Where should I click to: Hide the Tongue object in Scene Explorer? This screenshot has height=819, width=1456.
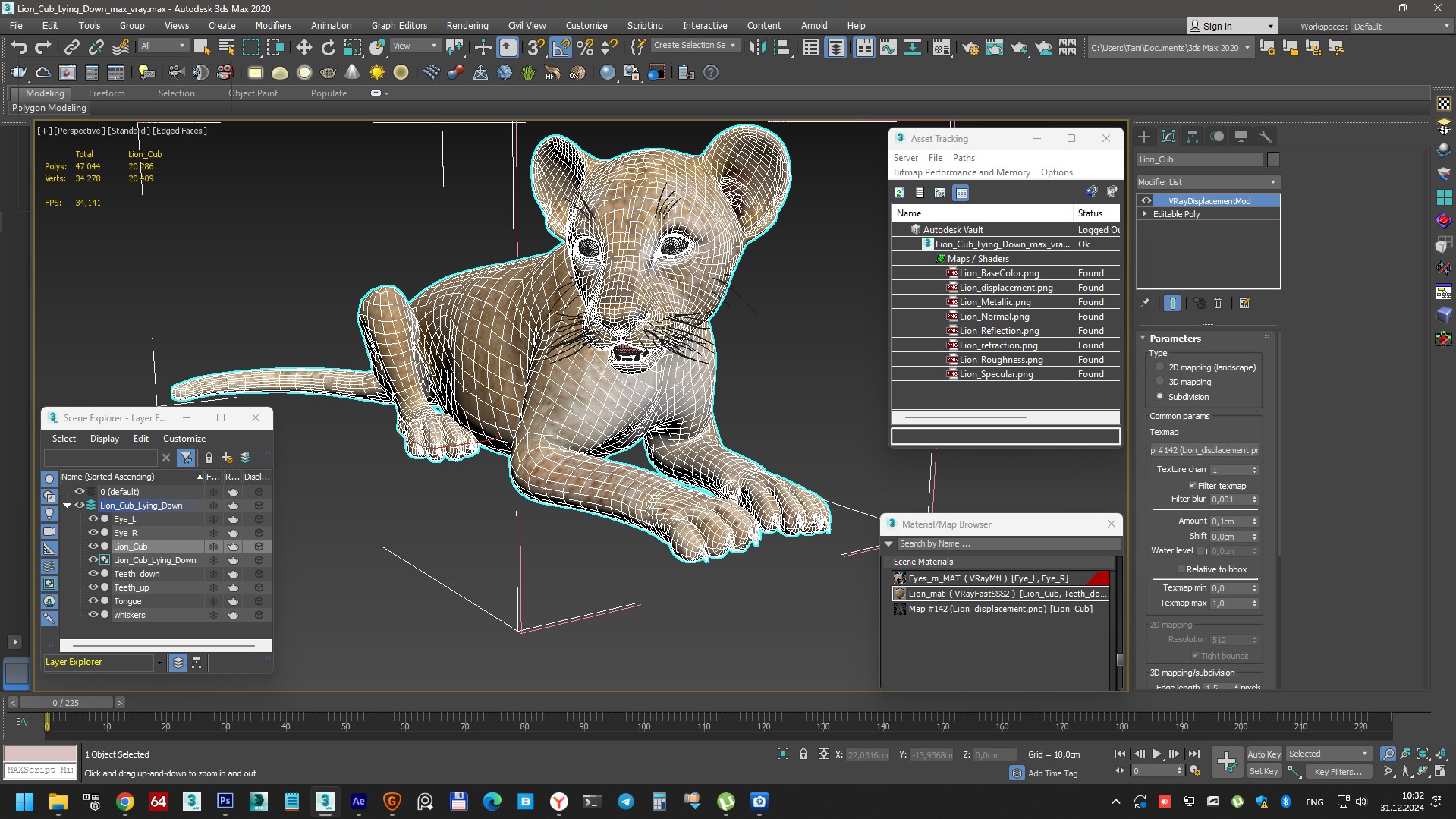tap(93, 601)
